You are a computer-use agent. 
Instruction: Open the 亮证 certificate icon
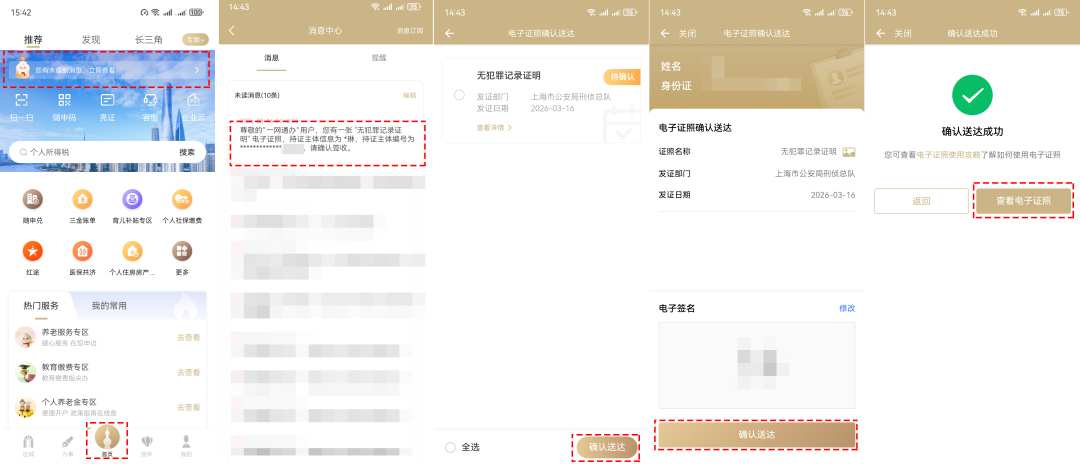coord(107,103)
